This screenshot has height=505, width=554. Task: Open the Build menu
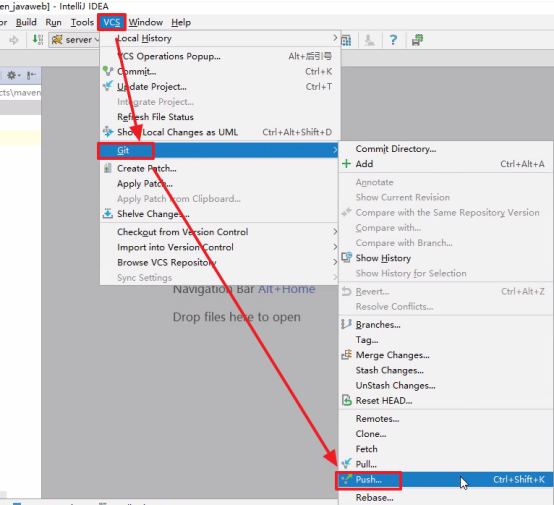pos(26,23)
